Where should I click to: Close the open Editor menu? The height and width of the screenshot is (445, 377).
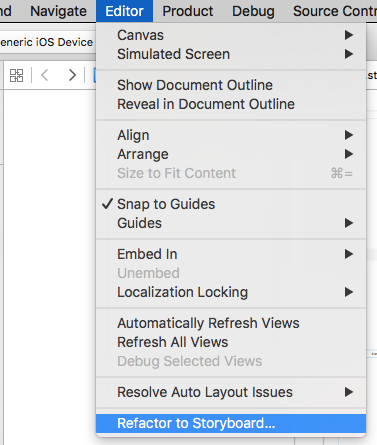pos(124,11)
